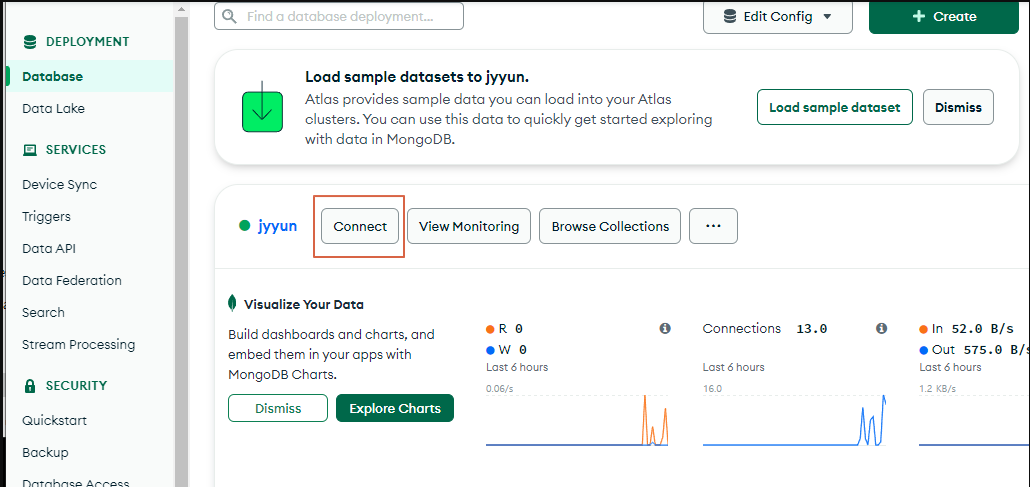The width and height of the screenshot is (1030, 487).
Task: Open Browse Collections
Action: click(x=610, y=226)
